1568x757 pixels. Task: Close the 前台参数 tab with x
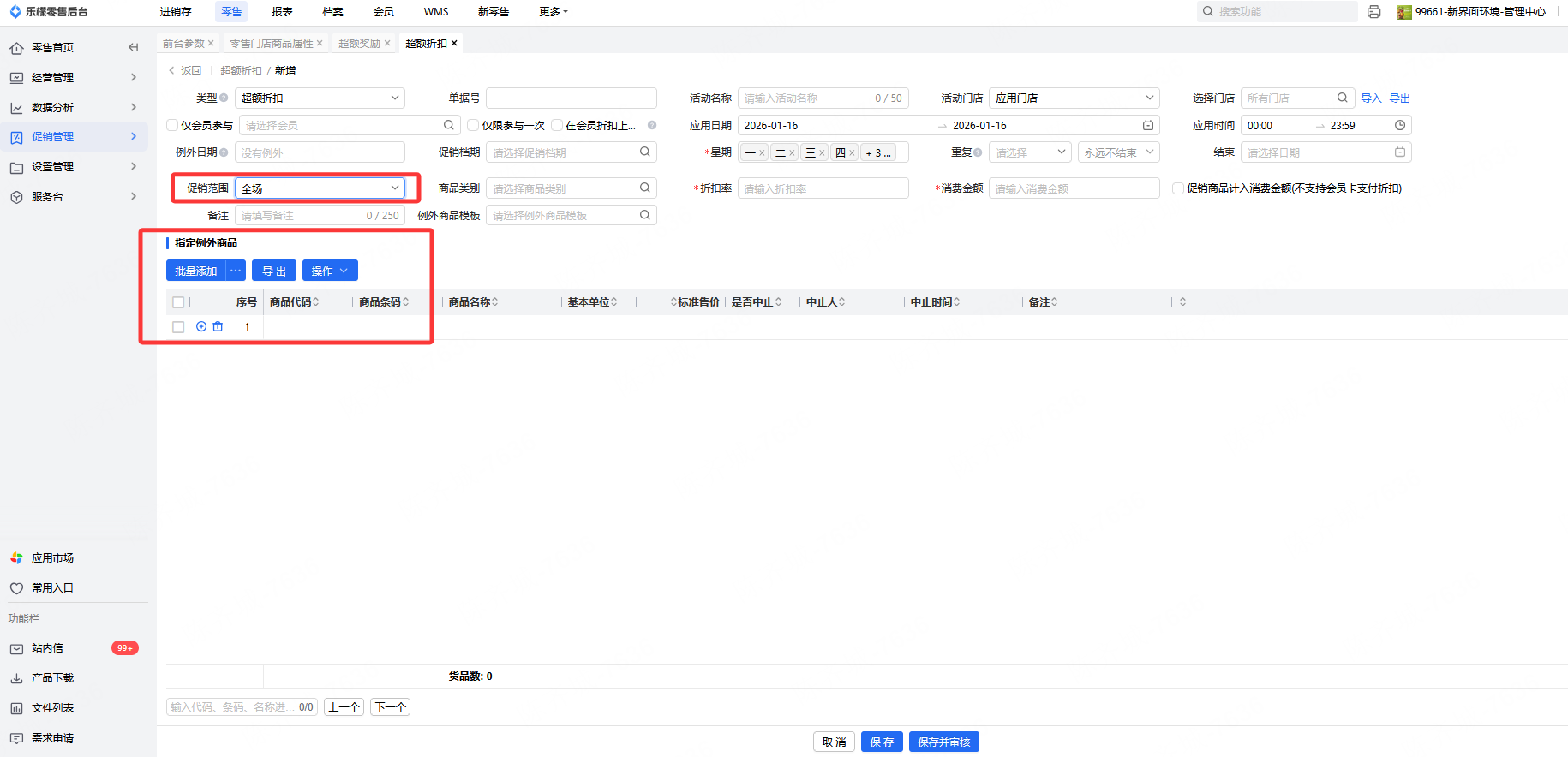click(211, 43)
